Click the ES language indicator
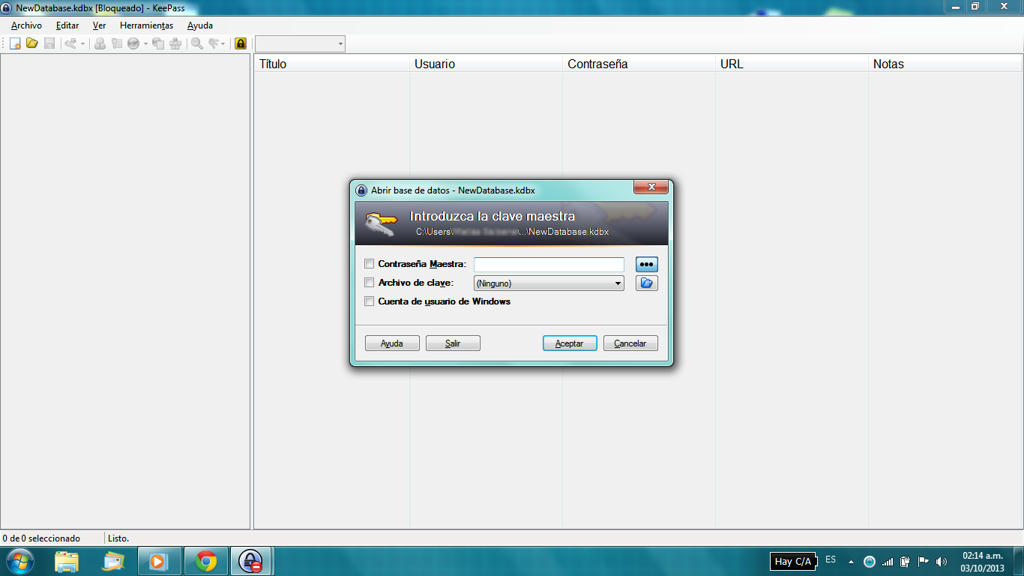The image size is (1024, 576). coord(831,560)
